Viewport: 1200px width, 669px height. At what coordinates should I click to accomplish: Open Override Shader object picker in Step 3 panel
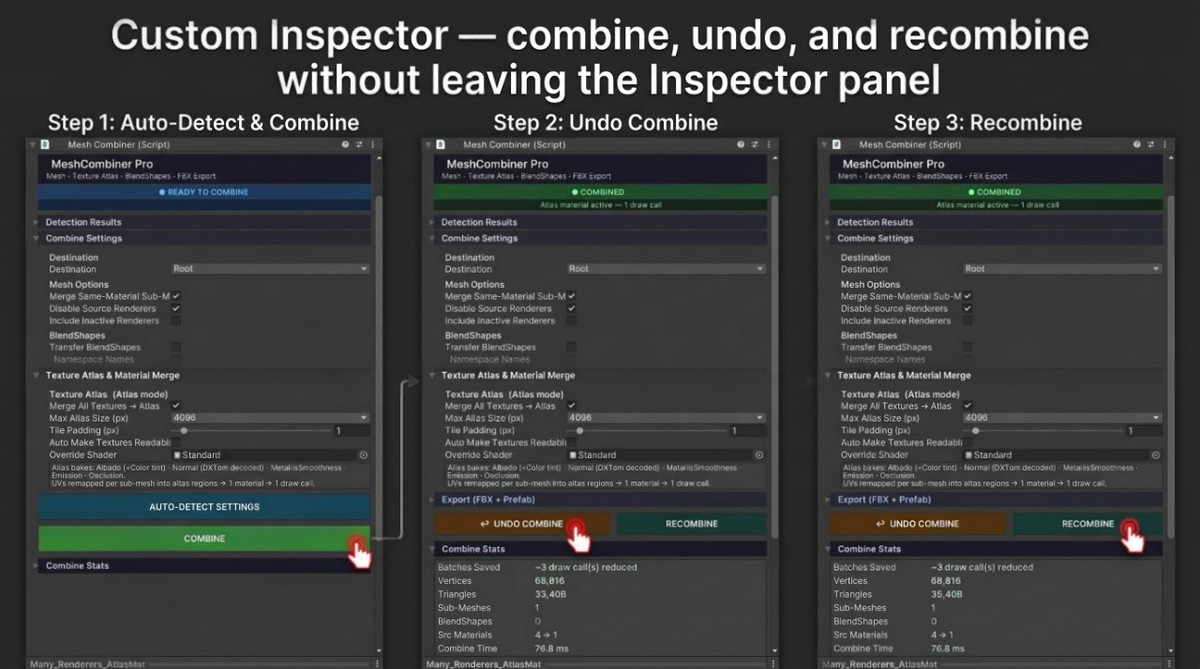point(1155,455)
